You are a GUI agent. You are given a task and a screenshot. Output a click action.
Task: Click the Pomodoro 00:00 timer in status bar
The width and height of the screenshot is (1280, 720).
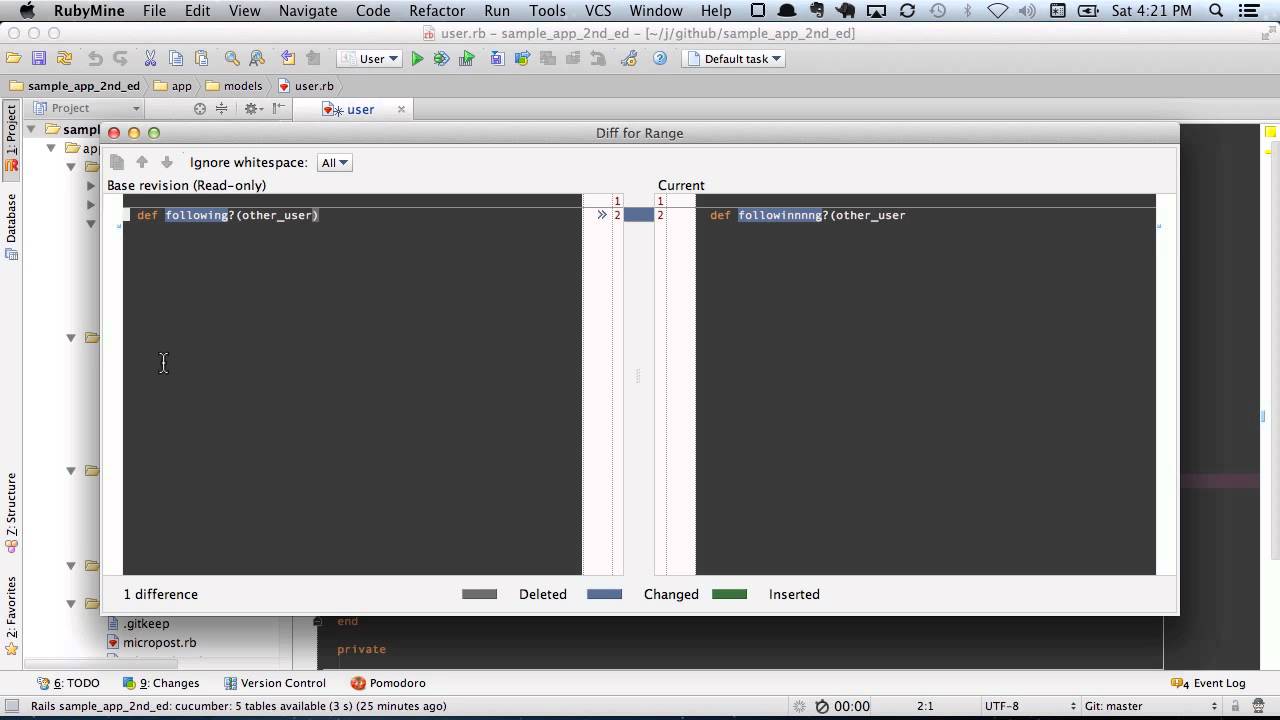842,706
